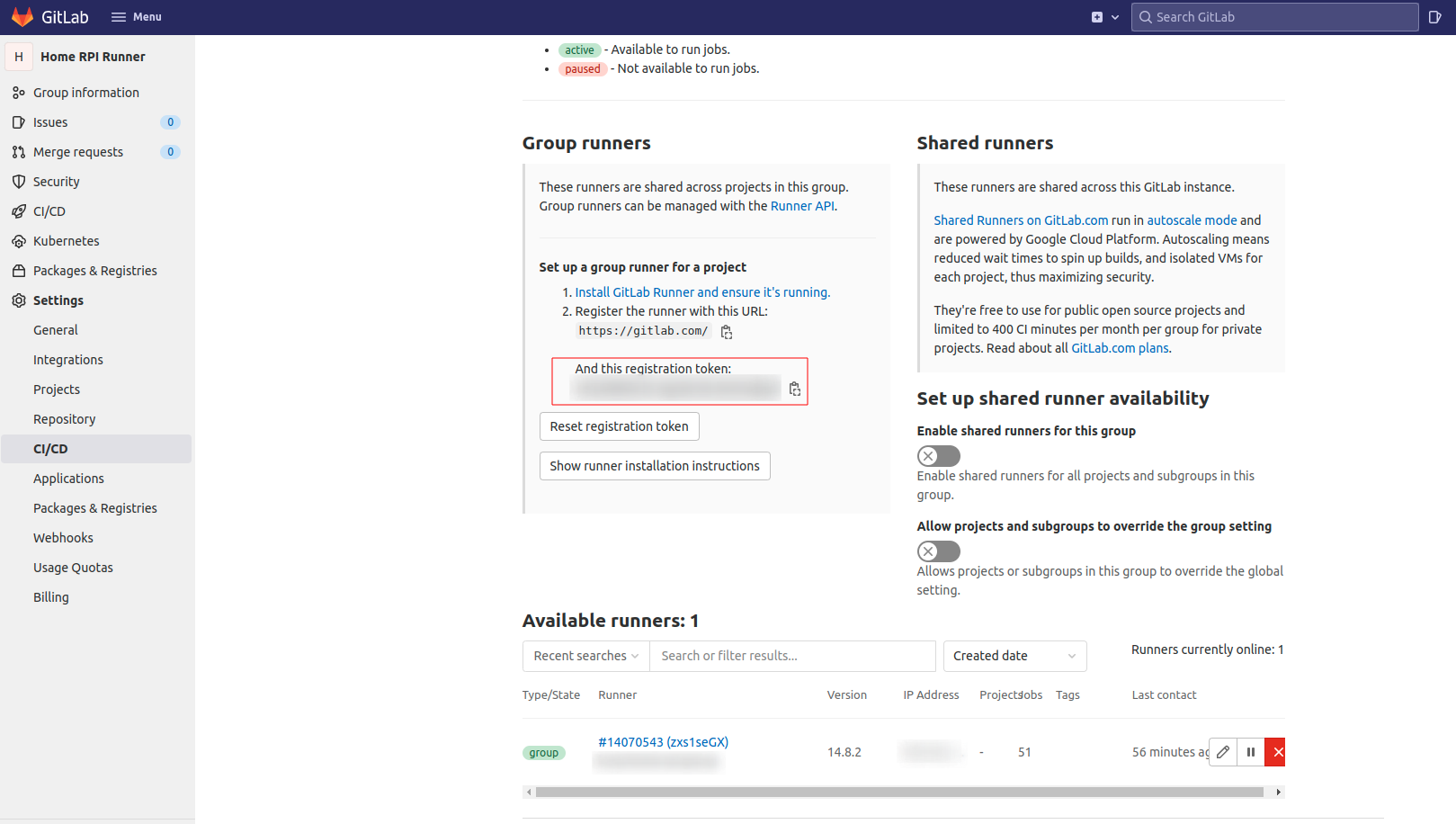Viewport: 1456px width, 824px height.
Task: Click the Issues count badge 0
Action: pos(170,122)
